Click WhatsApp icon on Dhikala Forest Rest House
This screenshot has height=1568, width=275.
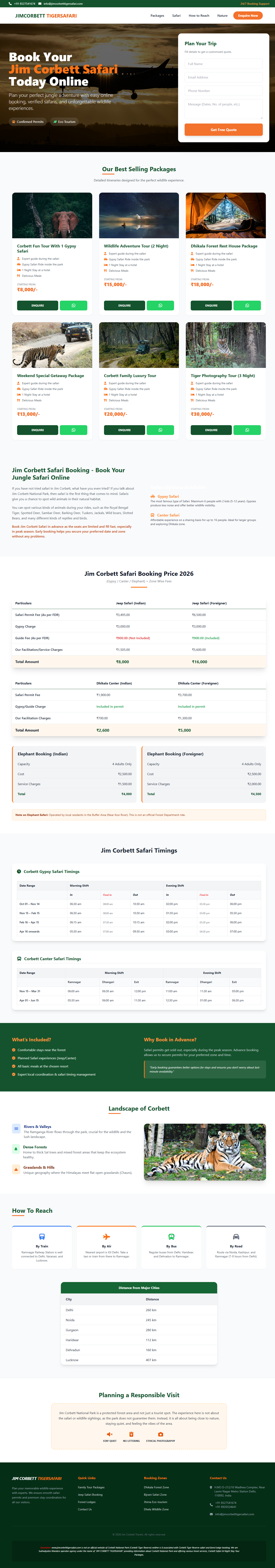click(247, 306)
